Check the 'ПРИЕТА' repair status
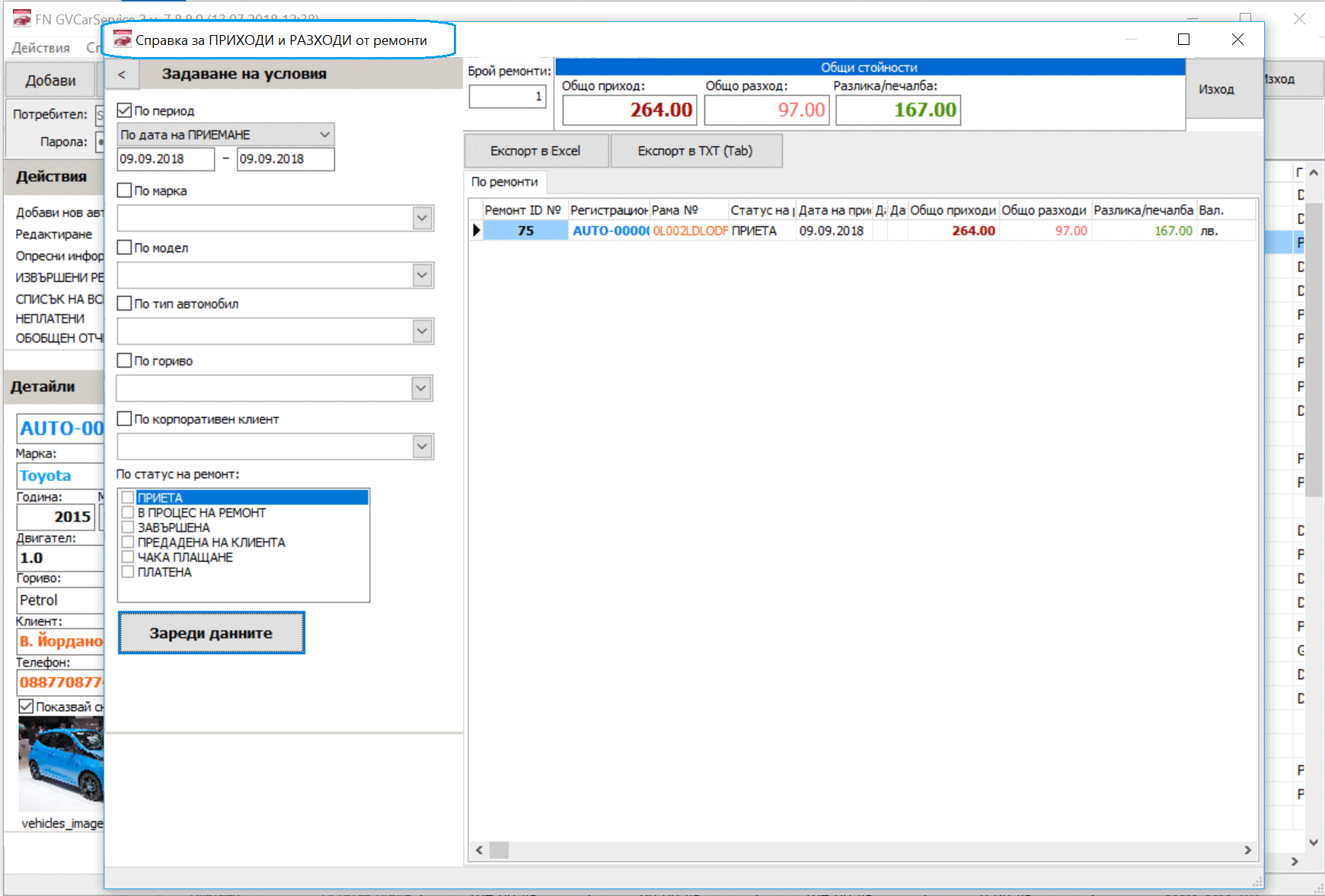This screenshot has height=896, width=1325. point(128,497)
